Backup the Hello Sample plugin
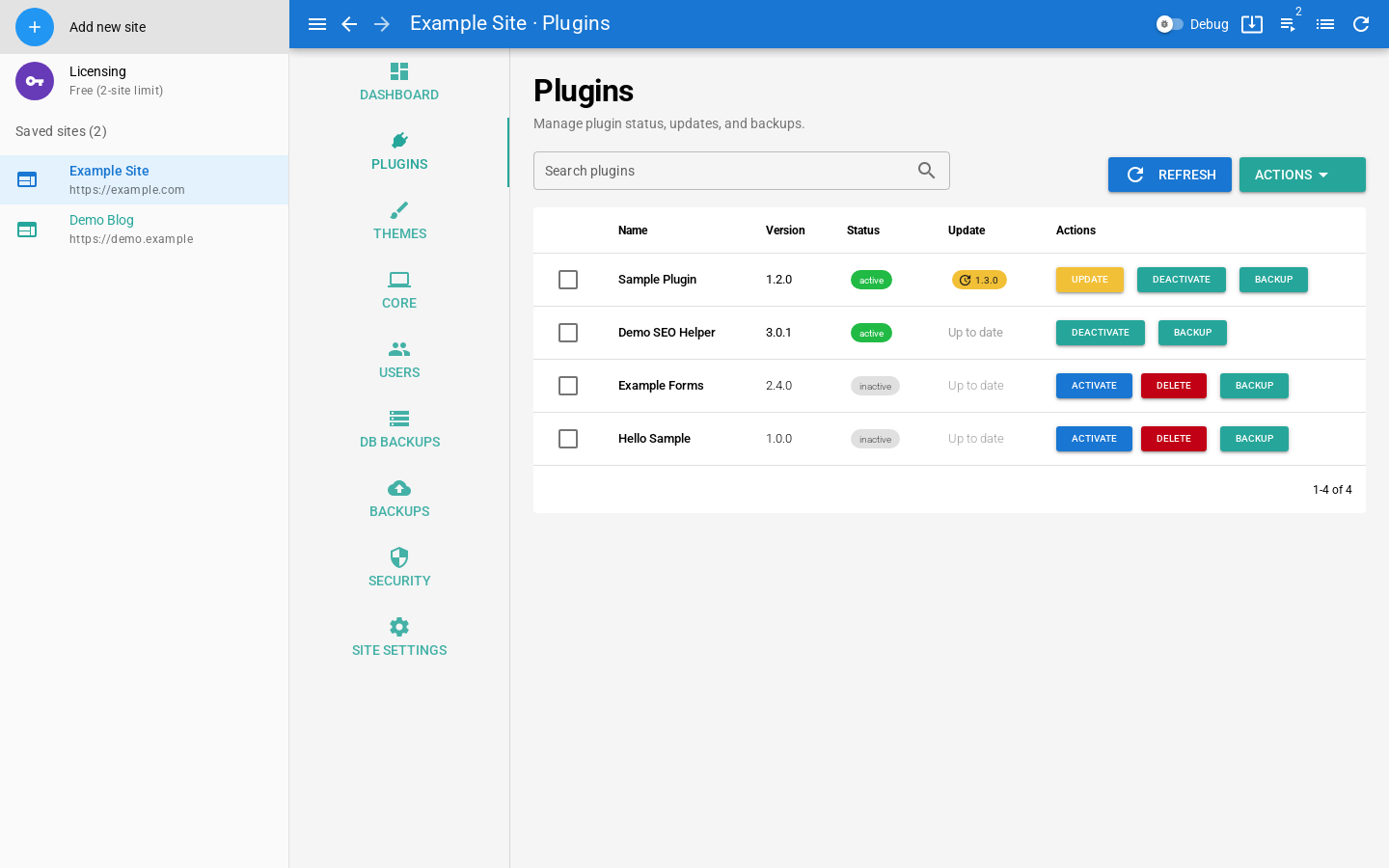1389x868 pixels. pyautogui.click(x=1254, y=439)
